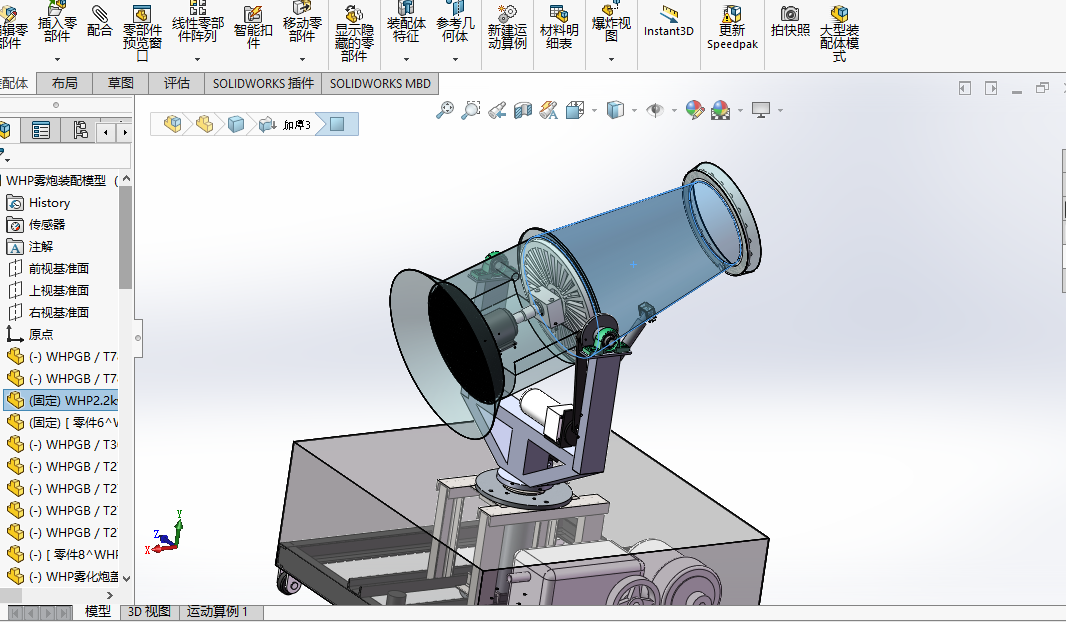1066x622 pixels.
Task: Click Previous View icon
Action: (497, 110)
